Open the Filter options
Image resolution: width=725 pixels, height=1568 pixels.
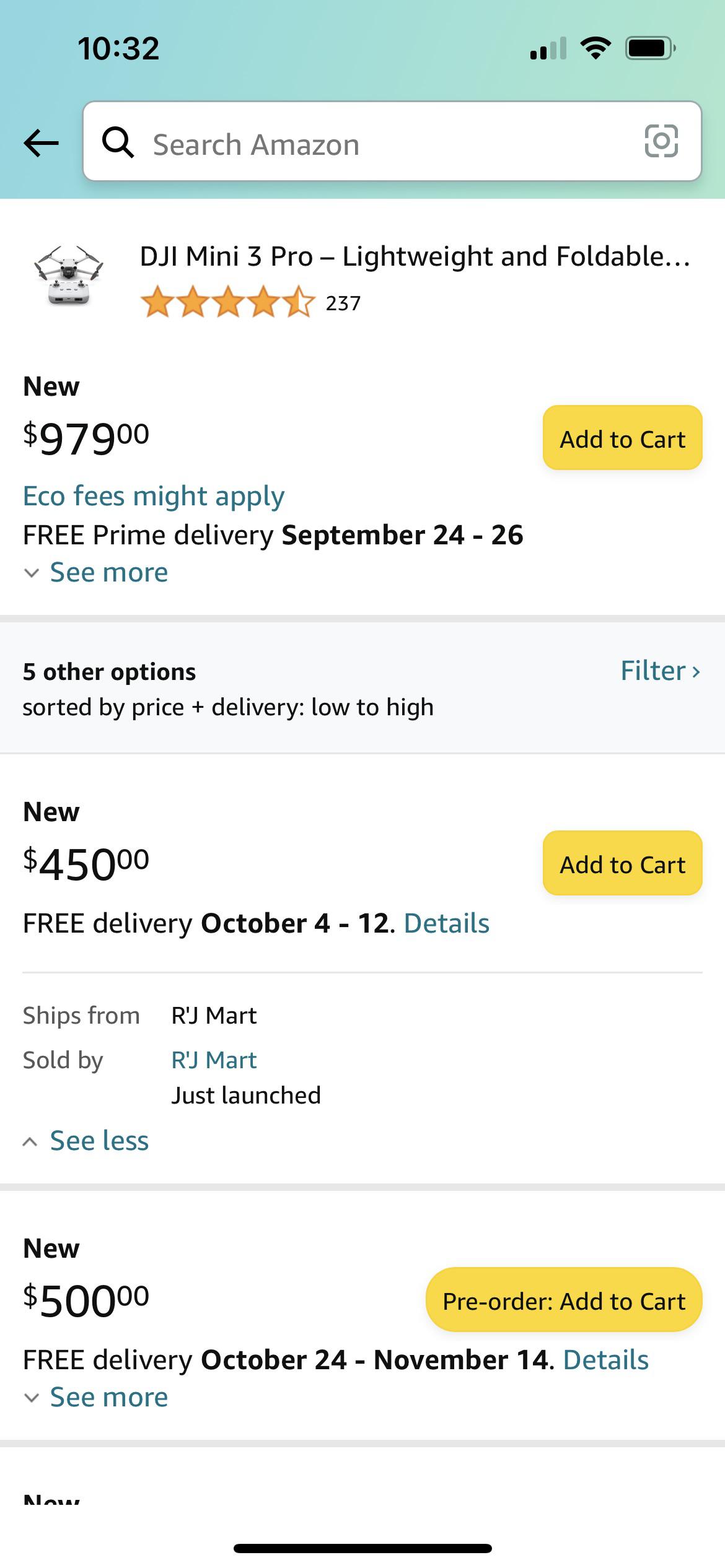pos(661,670)
